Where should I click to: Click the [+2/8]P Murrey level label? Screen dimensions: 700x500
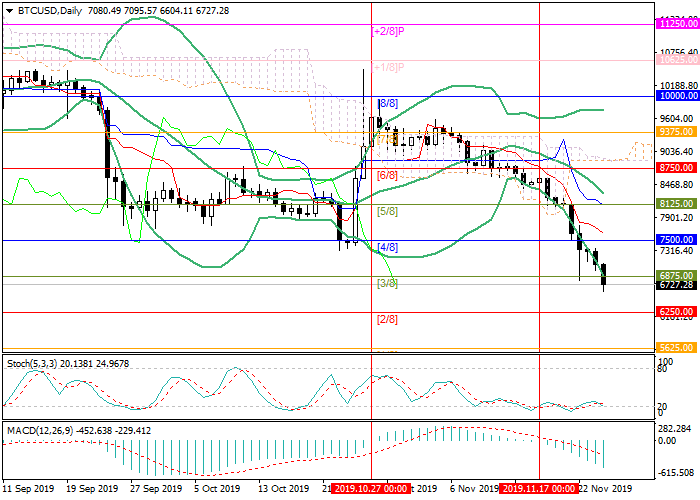[x=388, y=31]
